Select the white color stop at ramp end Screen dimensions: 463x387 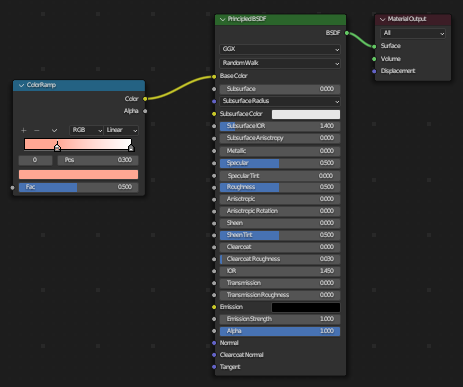click(131, 147)
